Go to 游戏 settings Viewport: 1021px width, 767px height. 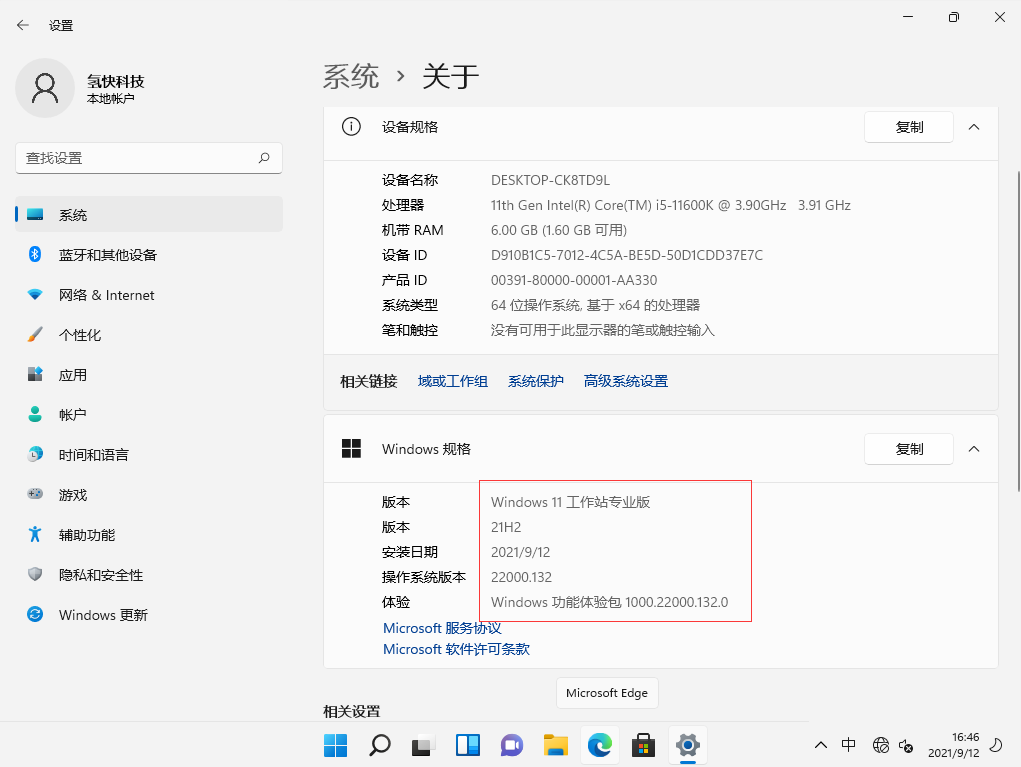click(149, 495)
